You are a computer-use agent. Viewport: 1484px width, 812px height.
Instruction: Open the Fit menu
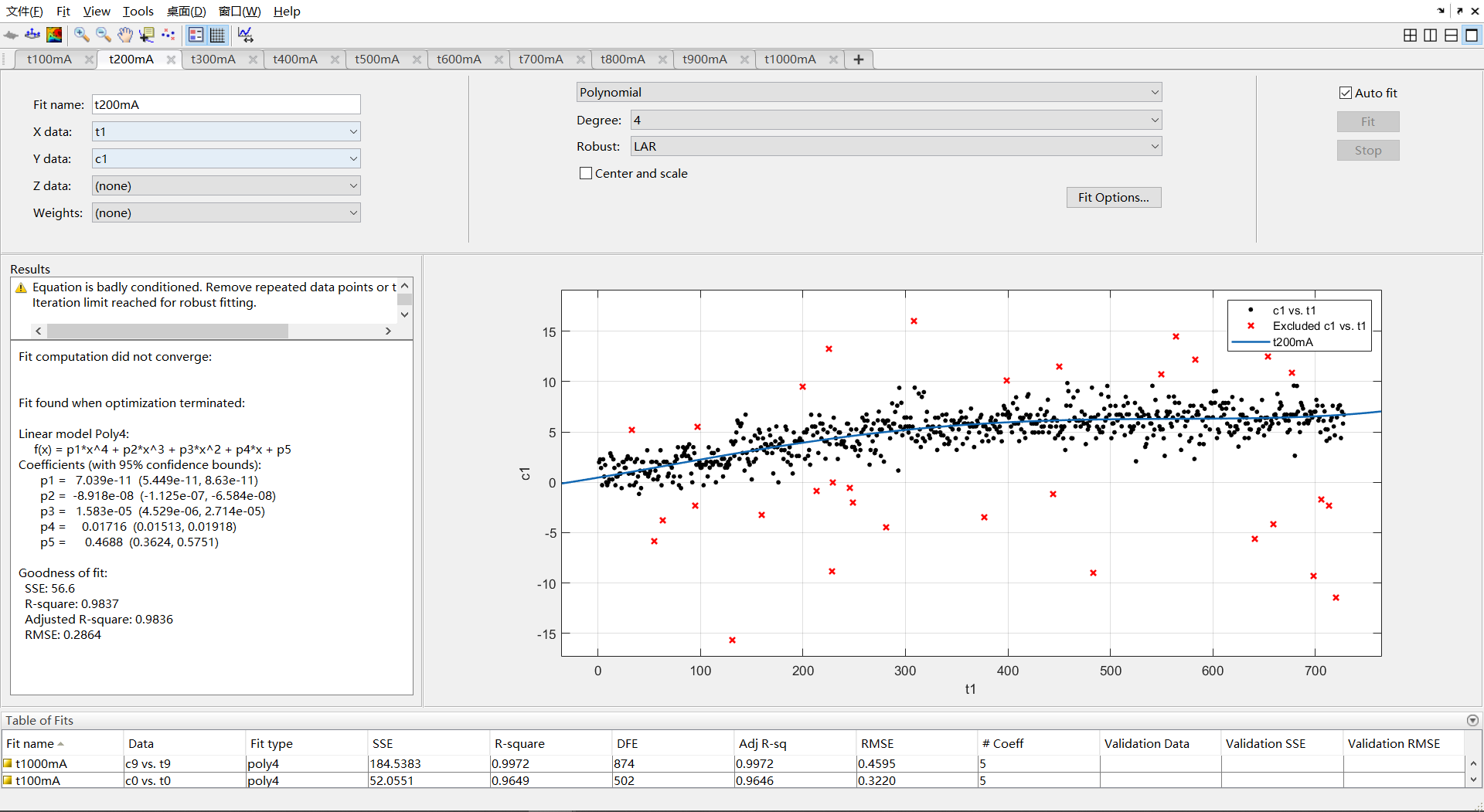coord(63,11)
